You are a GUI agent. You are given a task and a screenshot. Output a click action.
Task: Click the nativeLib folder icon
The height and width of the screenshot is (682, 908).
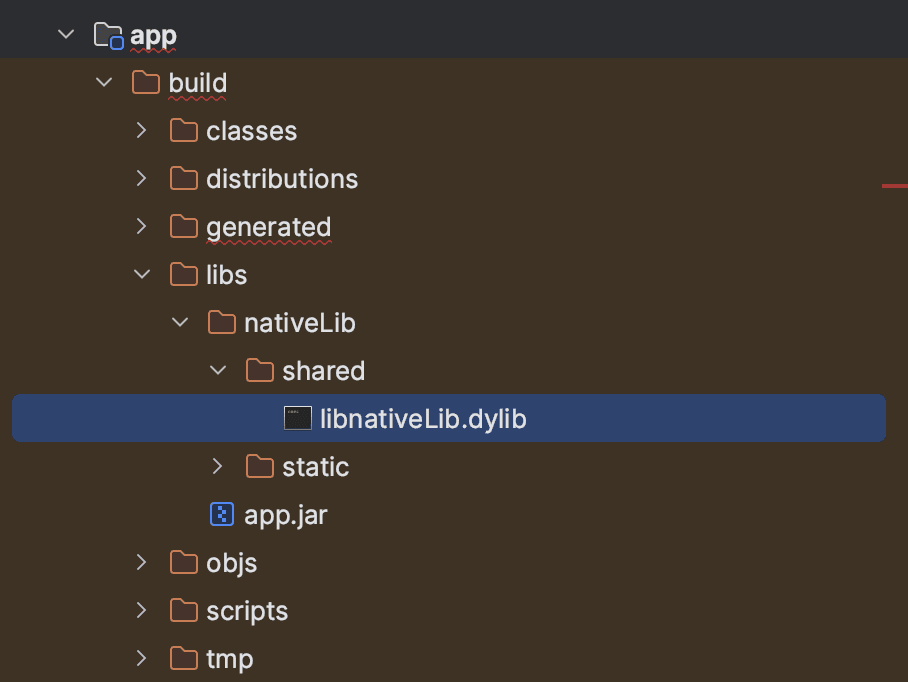(x=222, y=322)
